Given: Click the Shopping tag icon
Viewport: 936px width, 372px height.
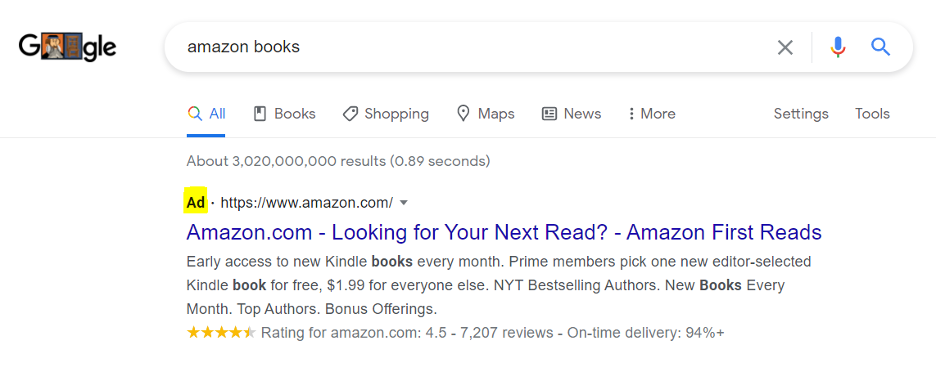Looking at the screenshot, I should coord(350,113).
